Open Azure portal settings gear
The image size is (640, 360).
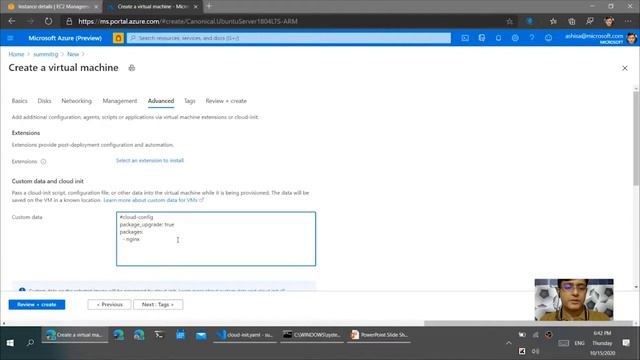[x=515, y=38]
